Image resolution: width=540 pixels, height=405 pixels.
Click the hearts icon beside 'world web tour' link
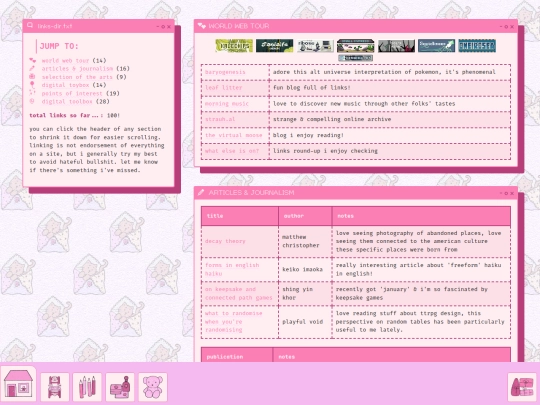(33, 60)
